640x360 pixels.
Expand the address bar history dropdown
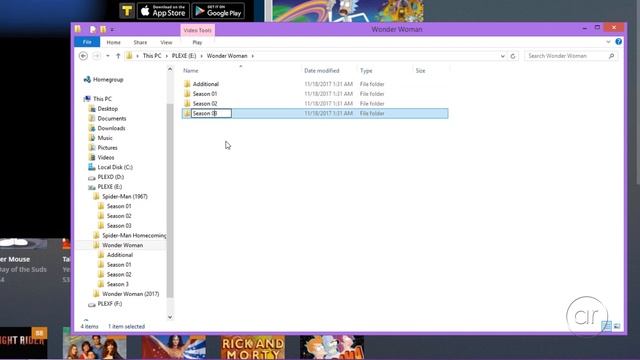coord(502,56)
